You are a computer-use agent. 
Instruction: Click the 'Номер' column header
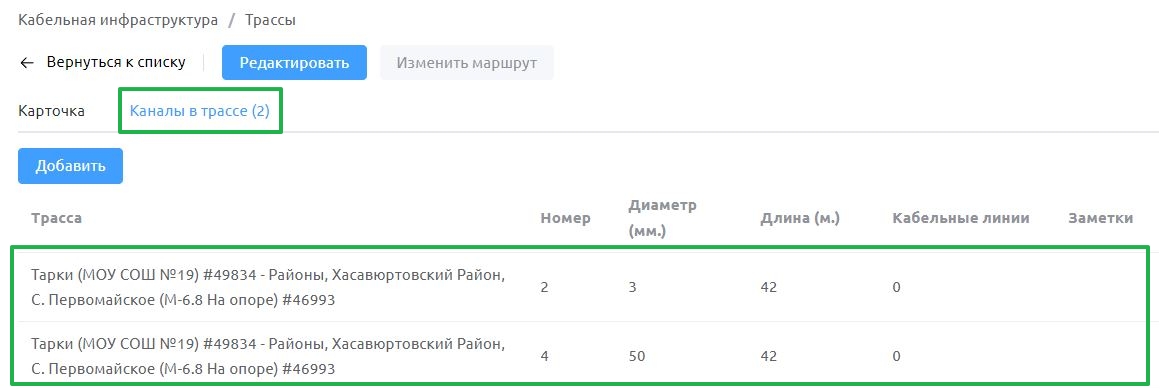coord(566,218)
